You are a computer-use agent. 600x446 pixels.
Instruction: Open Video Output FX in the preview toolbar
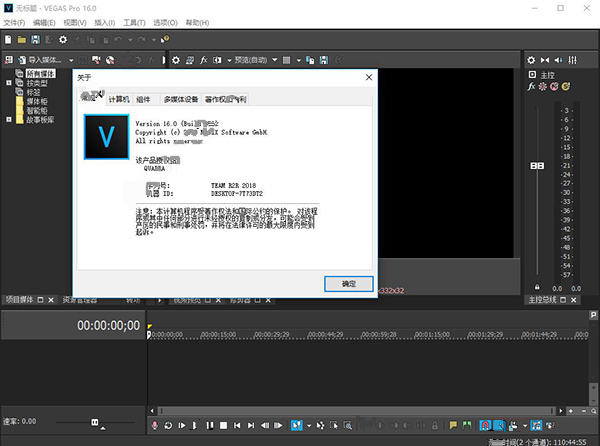click(204, 60)
